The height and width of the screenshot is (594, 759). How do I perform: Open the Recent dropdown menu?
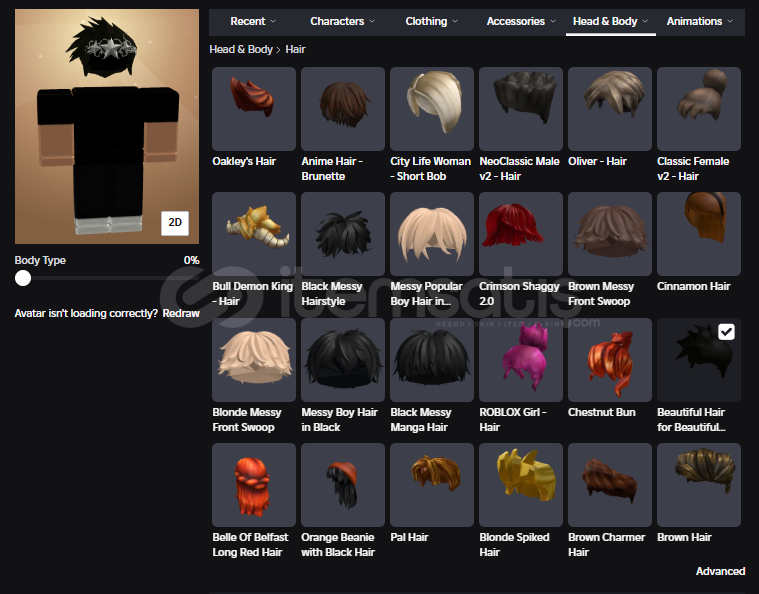click(253, 21)
